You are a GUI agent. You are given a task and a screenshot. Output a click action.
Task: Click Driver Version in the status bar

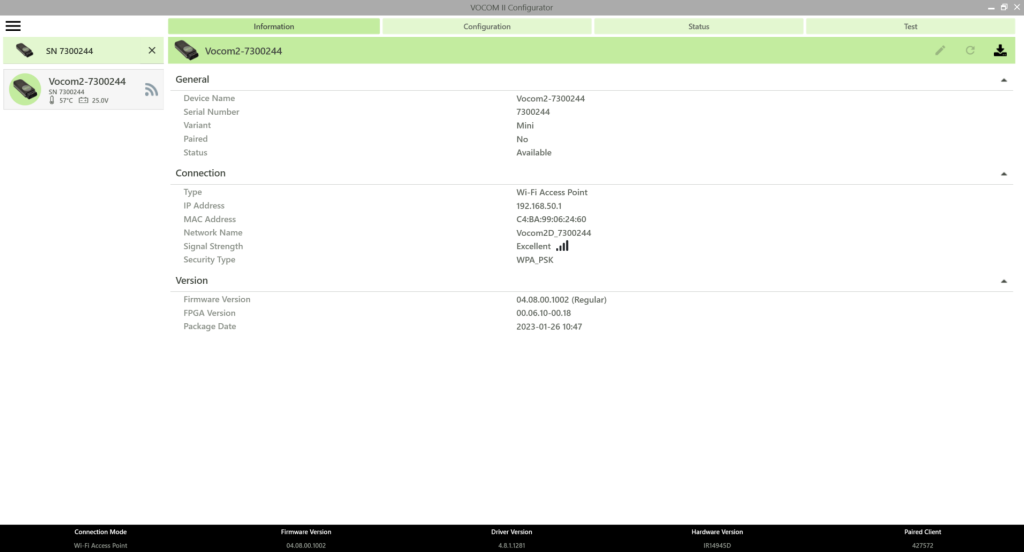click(x=511, y=532)
